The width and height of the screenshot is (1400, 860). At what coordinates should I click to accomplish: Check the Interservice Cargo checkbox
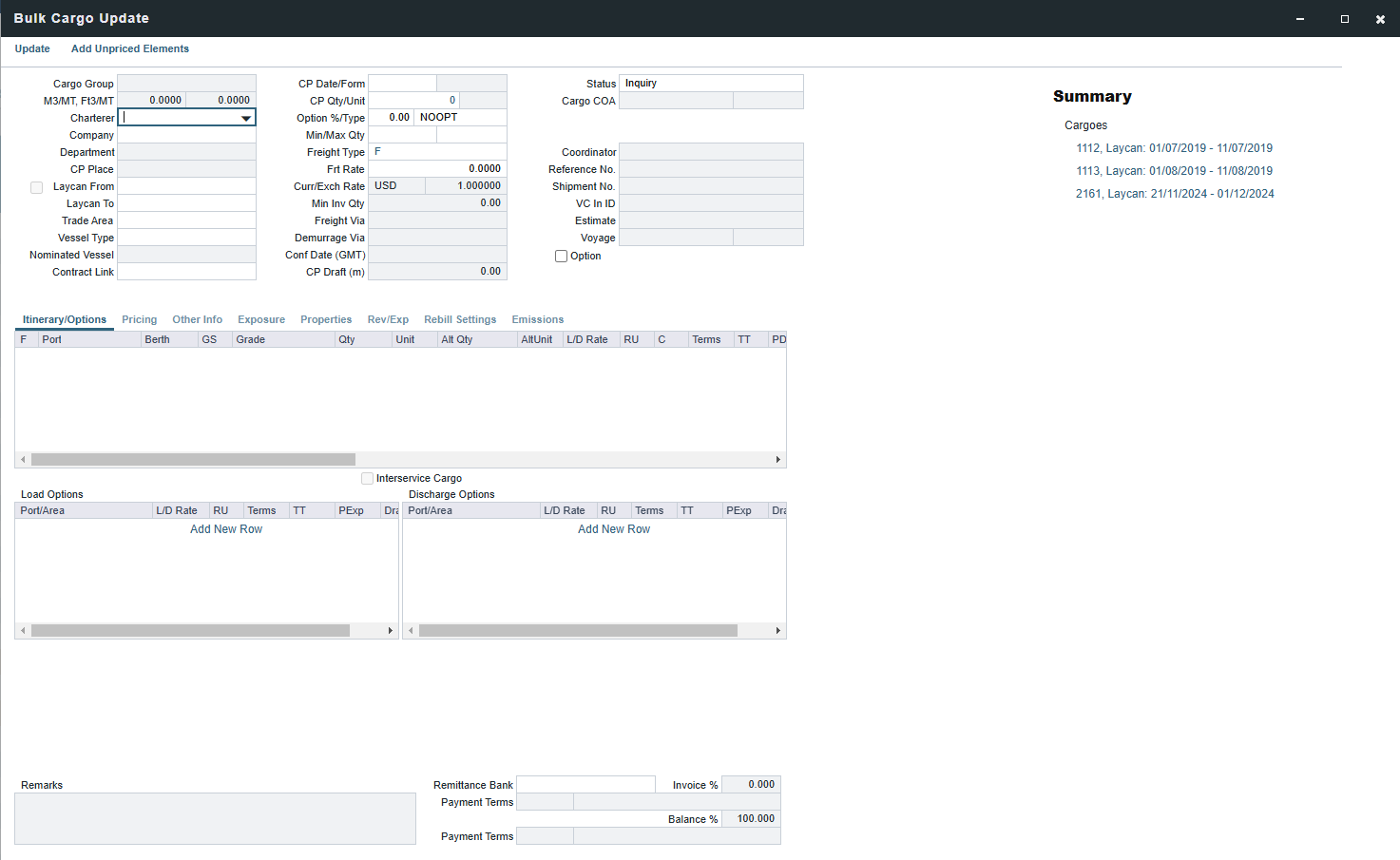368,478
